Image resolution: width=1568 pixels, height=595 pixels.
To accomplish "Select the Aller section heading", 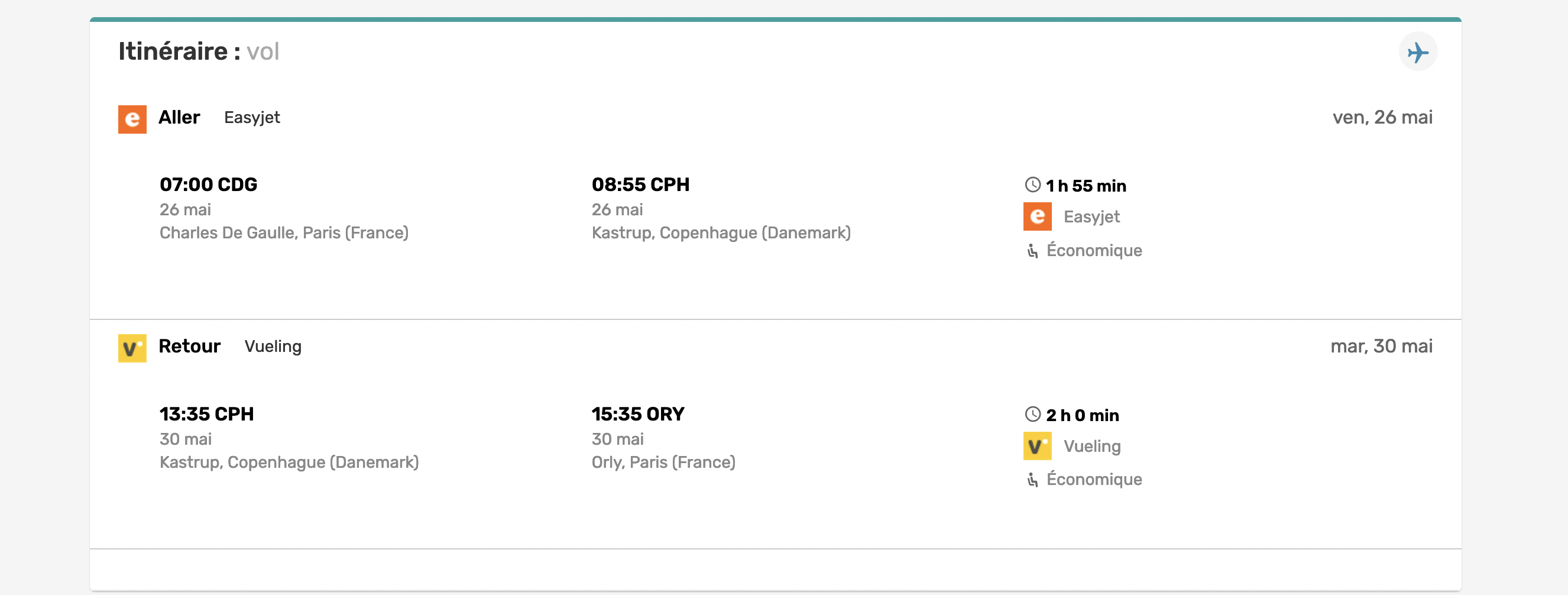I will (x=179, y=117).
